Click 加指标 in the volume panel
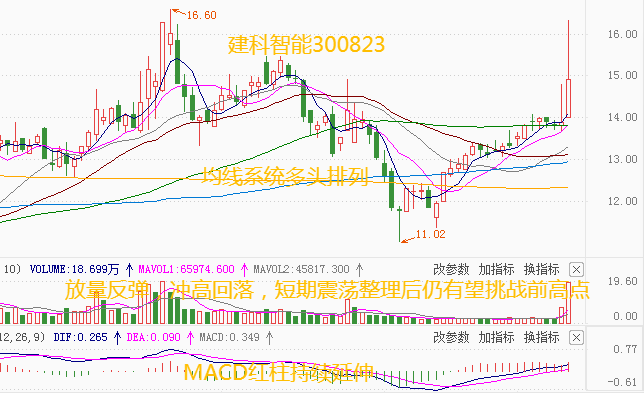 click(496, 270)
